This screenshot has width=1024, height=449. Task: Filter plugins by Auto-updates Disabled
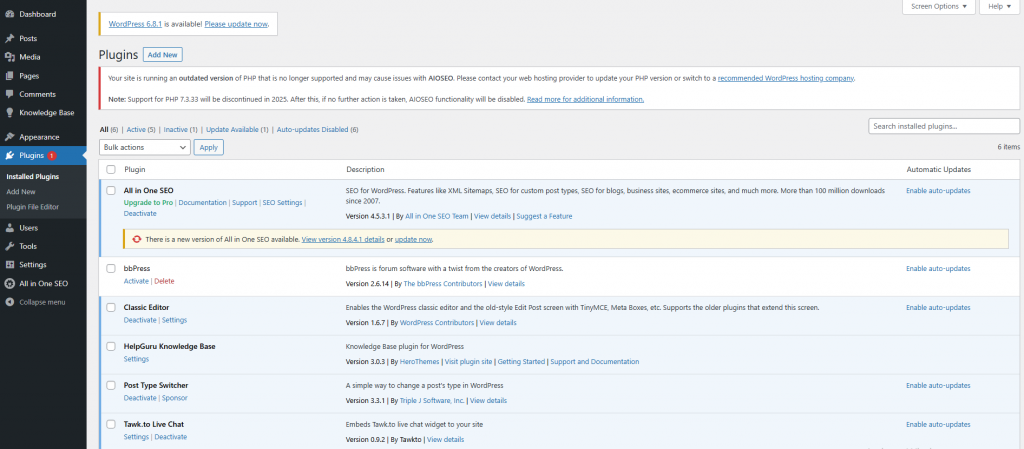click(x=312, y=130)
